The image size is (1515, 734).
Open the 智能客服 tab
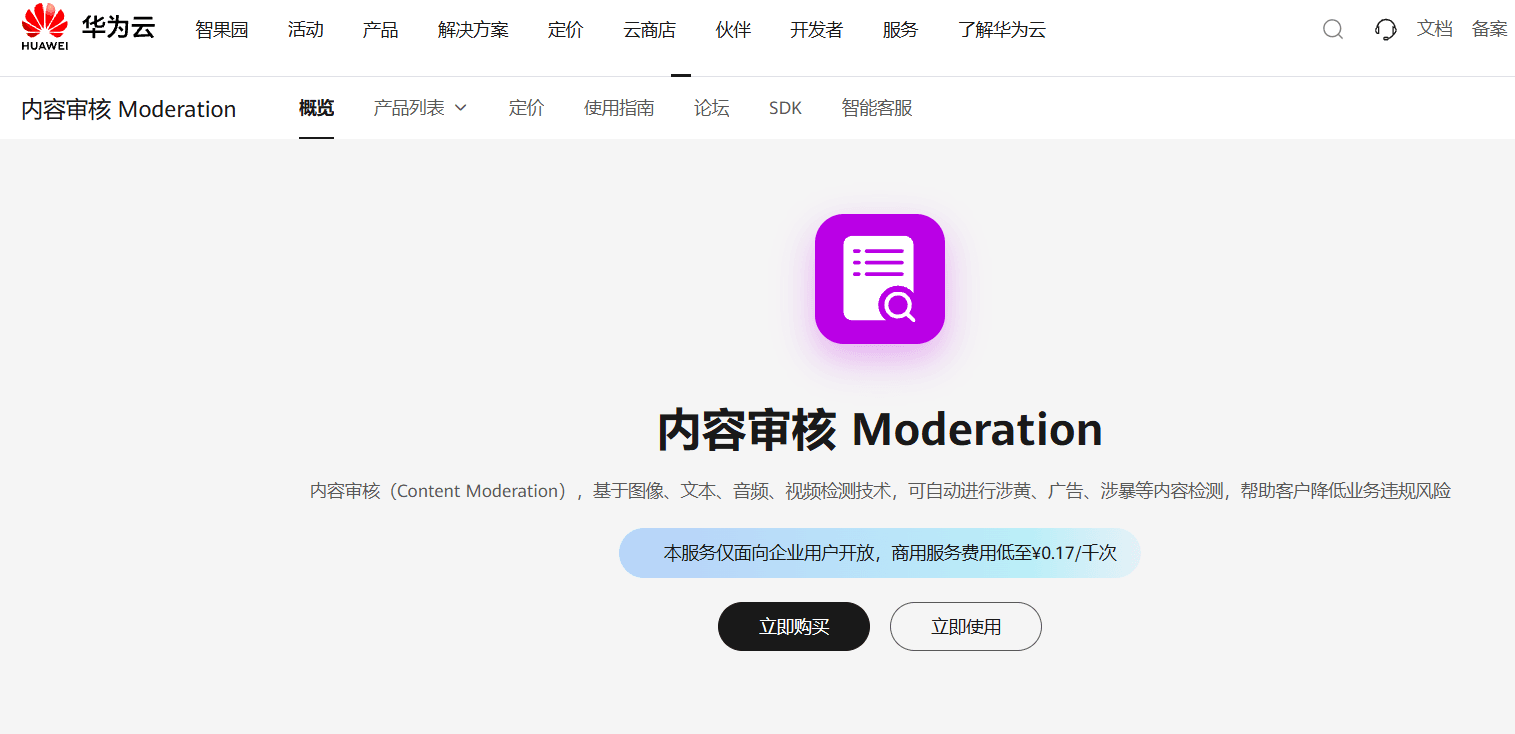pos(877,108)
